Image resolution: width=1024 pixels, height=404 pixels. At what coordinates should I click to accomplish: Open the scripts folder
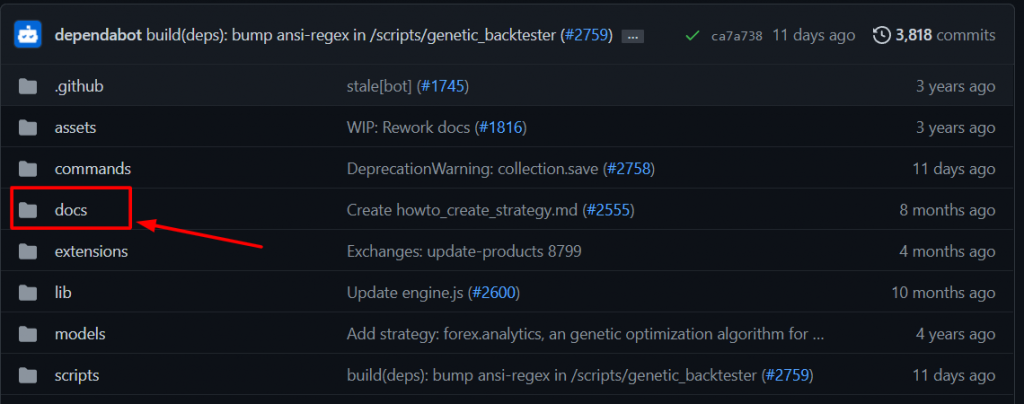point(77,376)
